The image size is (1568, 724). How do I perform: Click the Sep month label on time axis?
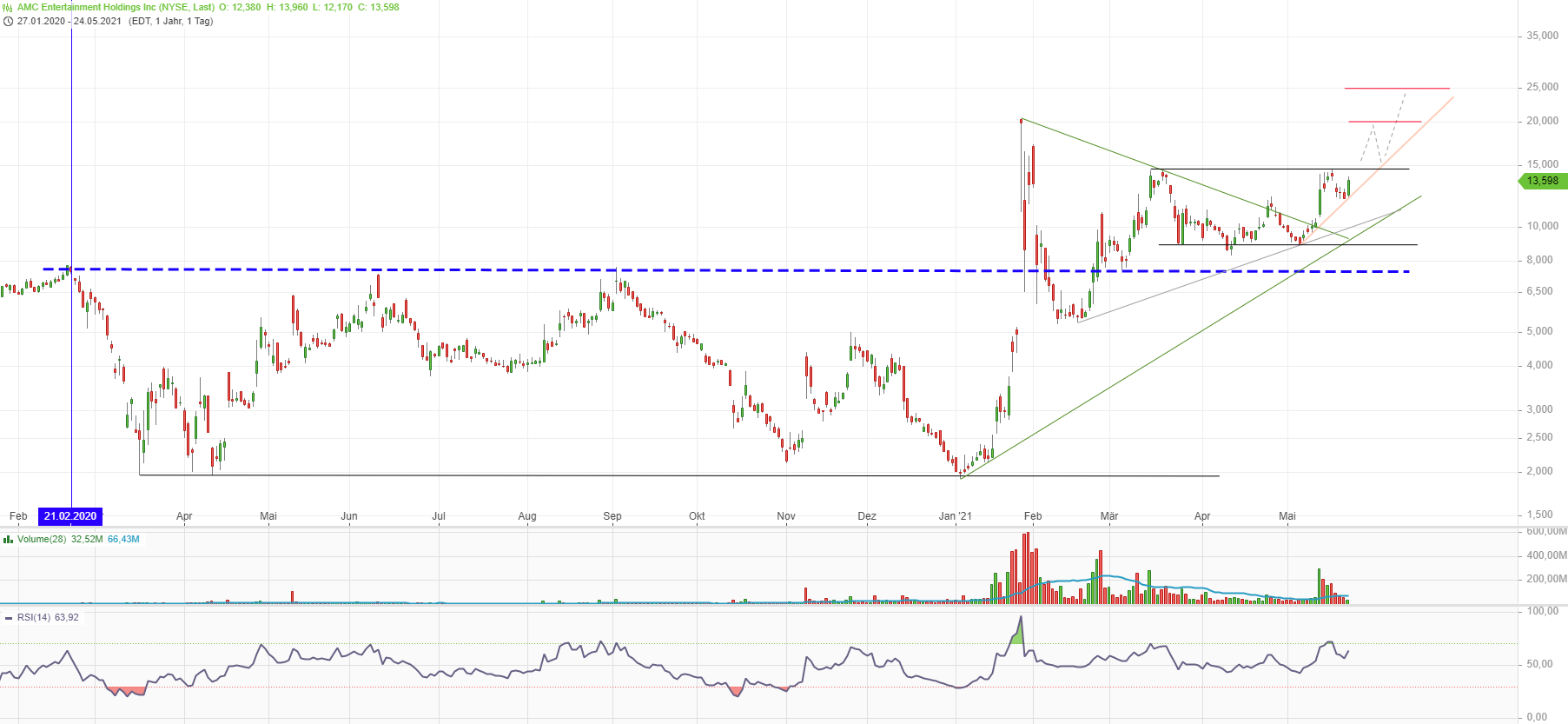612,516
